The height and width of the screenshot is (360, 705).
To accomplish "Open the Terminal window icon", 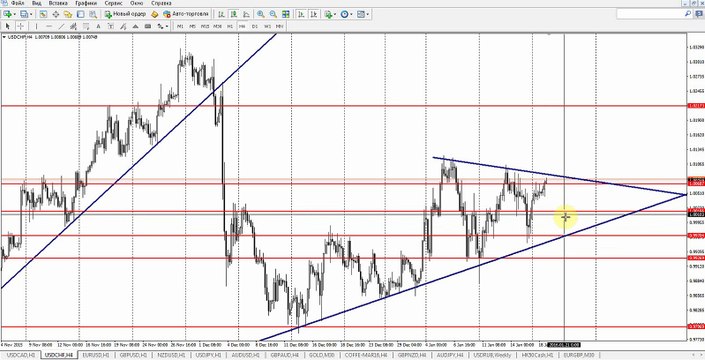I will click(x=80, y=14).
